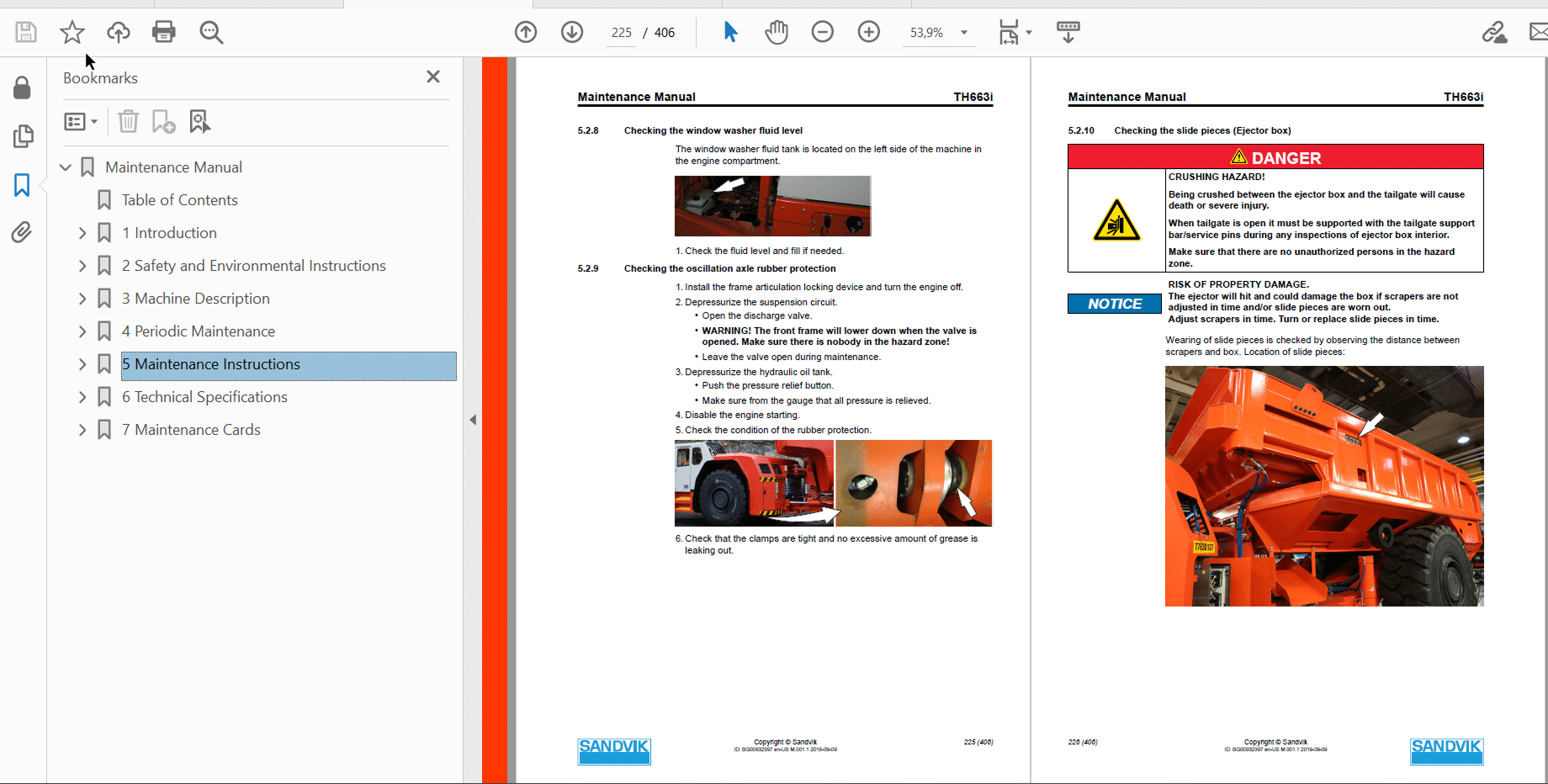1548x784 pixels.
Task: Open the page thumbnails panel
Action: click(x=23, y=136)
